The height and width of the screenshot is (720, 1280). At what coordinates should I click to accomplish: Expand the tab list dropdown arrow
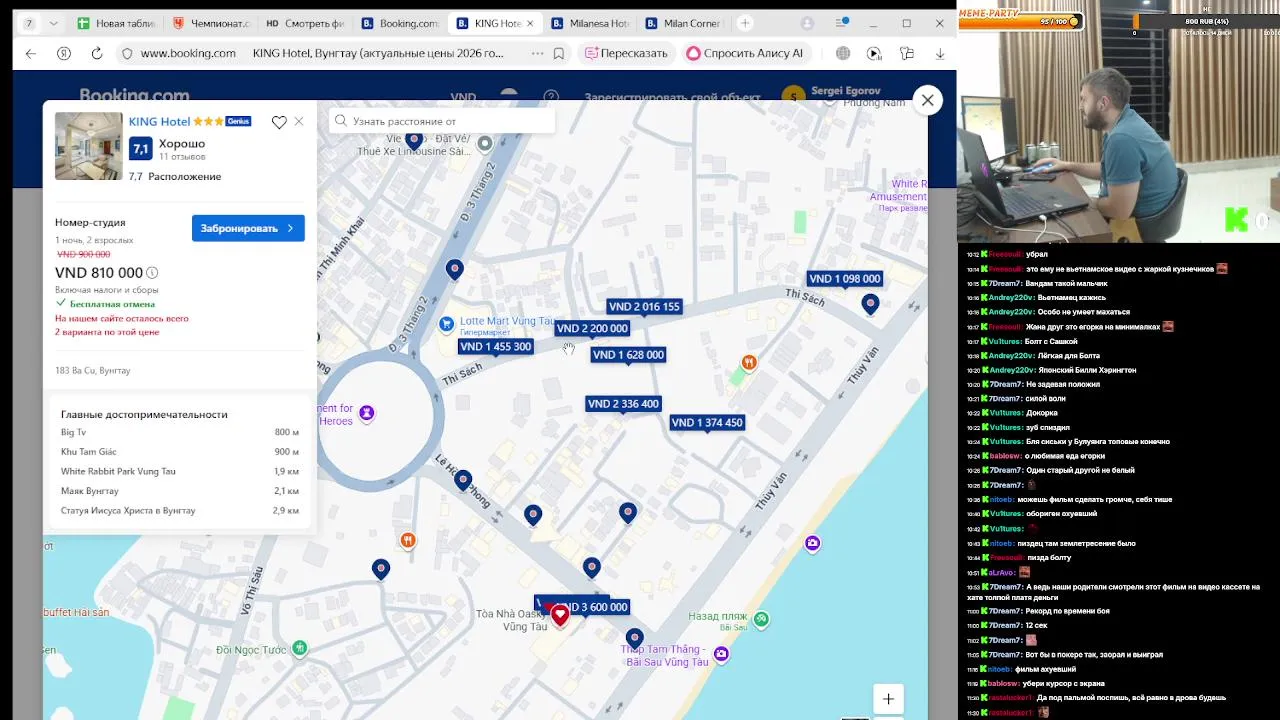coord(53,23)
